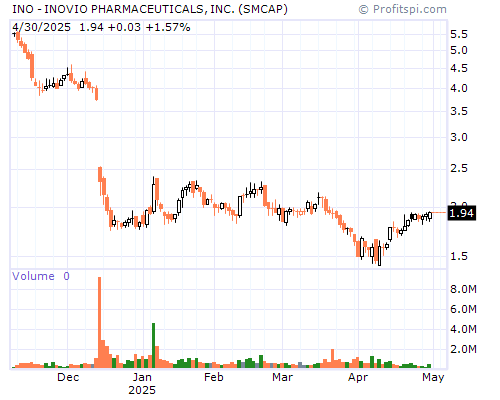Click the 4.5 price axis label
This screenshot has height=400, width=500.
click(x=459, y=68)
